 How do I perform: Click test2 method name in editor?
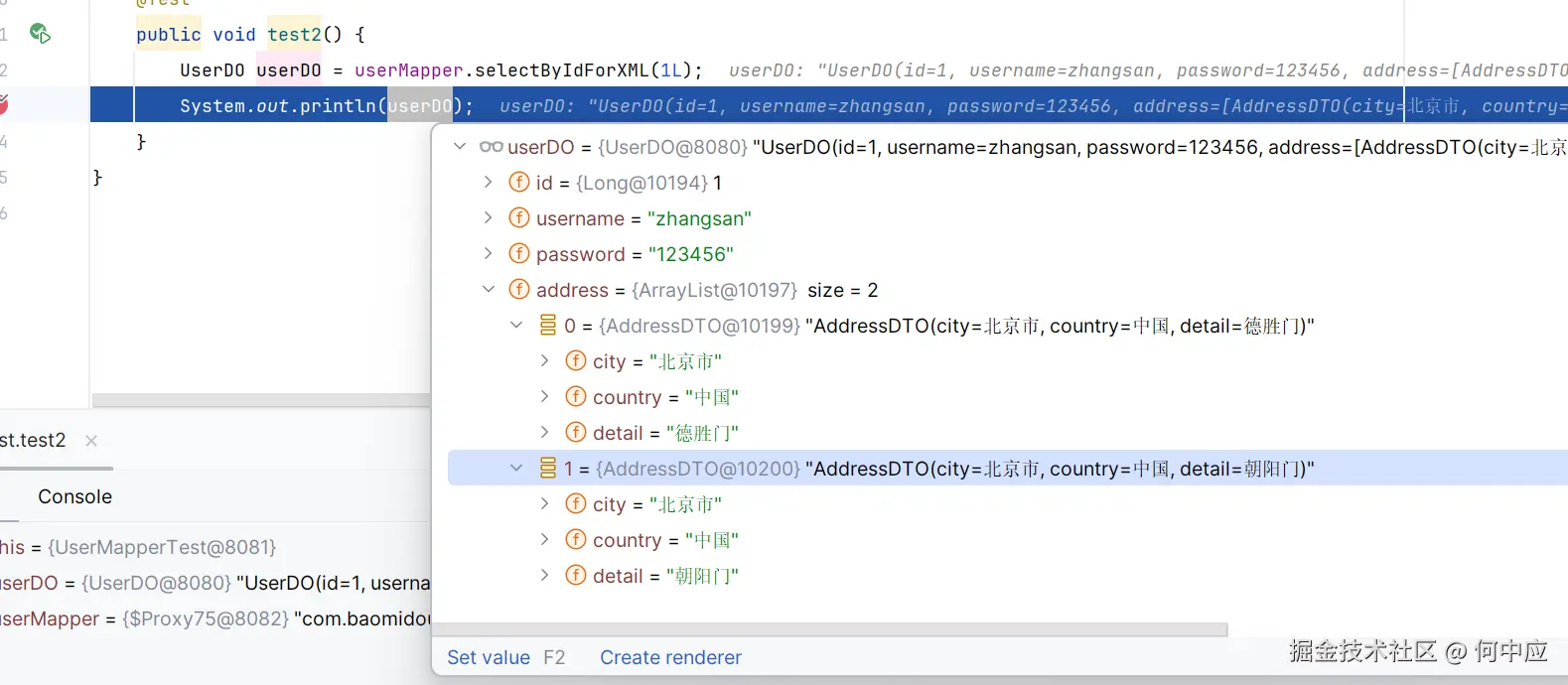tap(295, 35)
